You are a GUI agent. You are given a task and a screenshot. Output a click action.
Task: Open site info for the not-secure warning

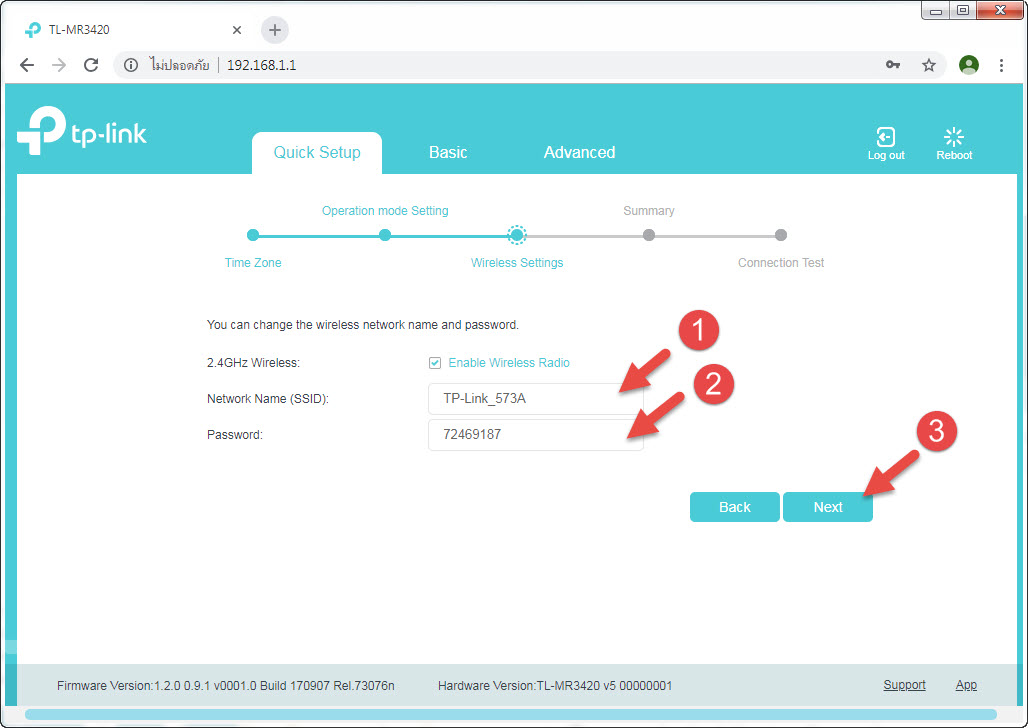click(x=131, y=65)
